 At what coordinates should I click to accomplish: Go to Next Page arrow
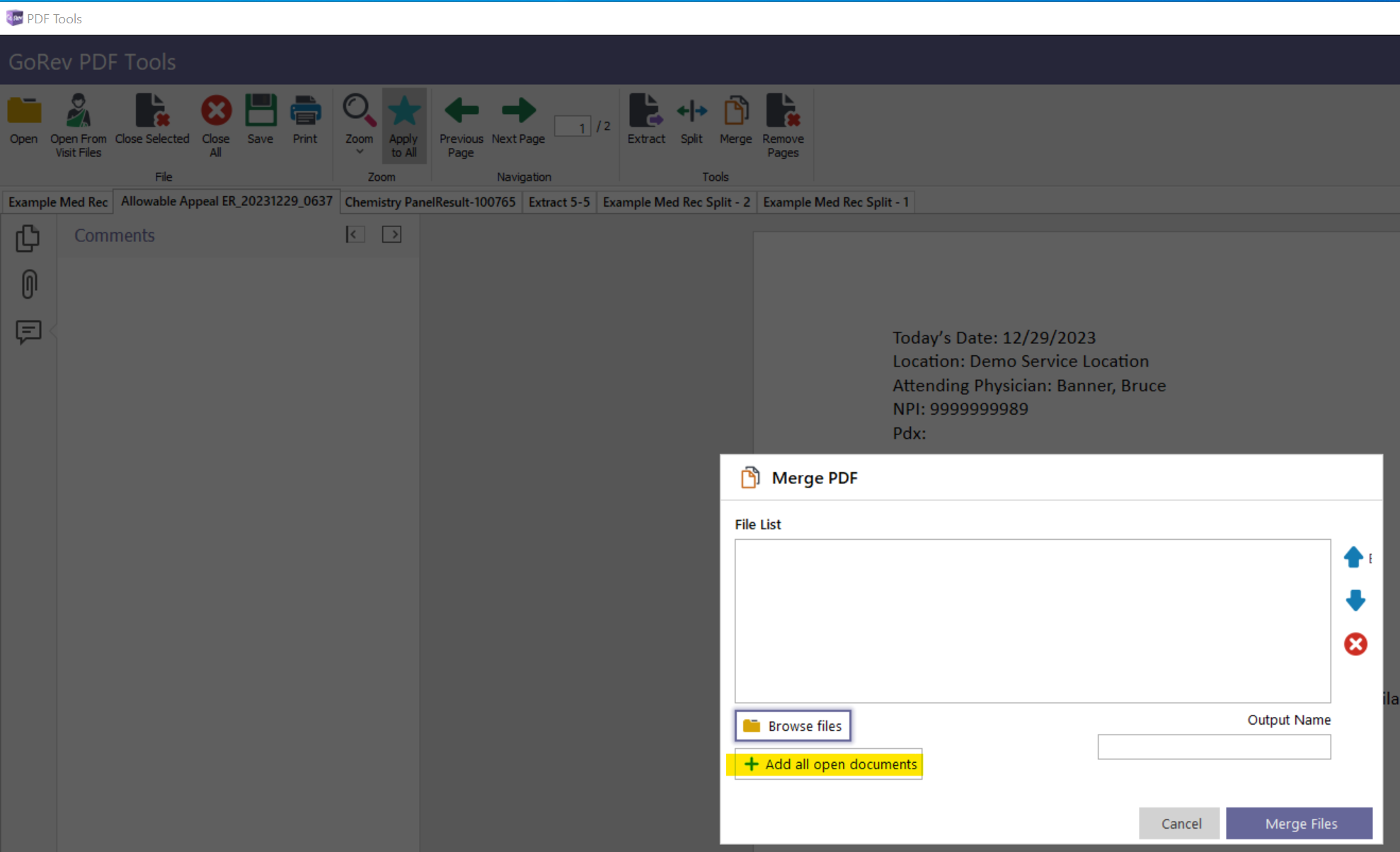coord(518,111)
